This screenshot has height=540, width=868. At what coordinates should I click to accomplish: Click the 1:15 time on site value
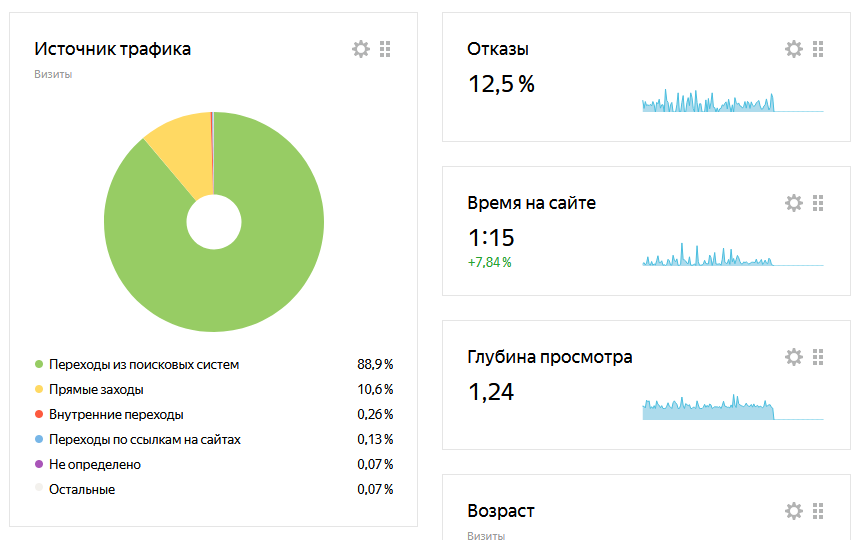491,238
